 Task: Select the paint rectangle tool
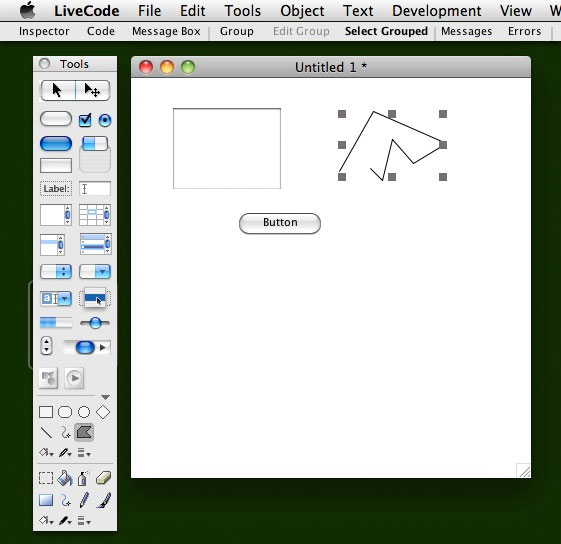(x=46, y=500)
